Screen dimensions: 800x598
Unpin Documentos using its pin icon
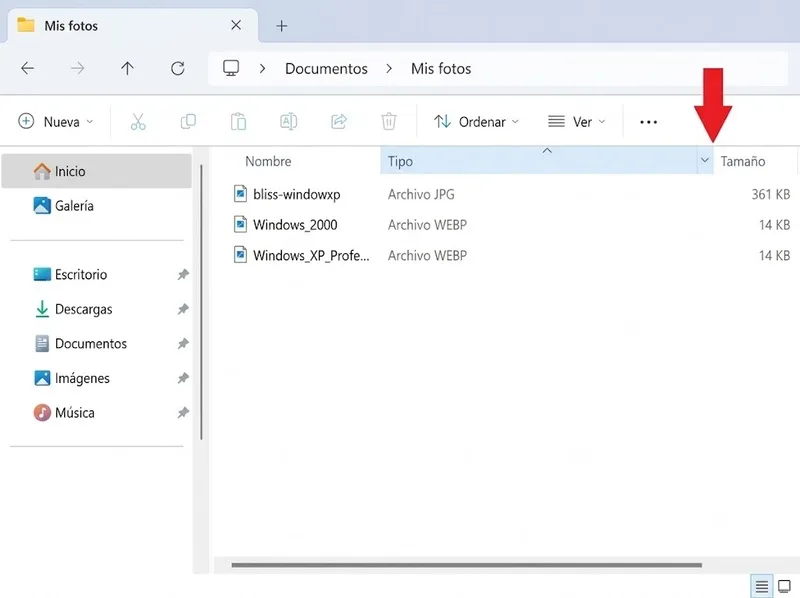183,343
